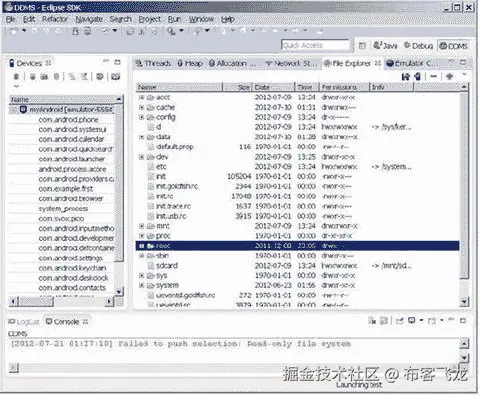Switch to the Debug perspective

419,46
